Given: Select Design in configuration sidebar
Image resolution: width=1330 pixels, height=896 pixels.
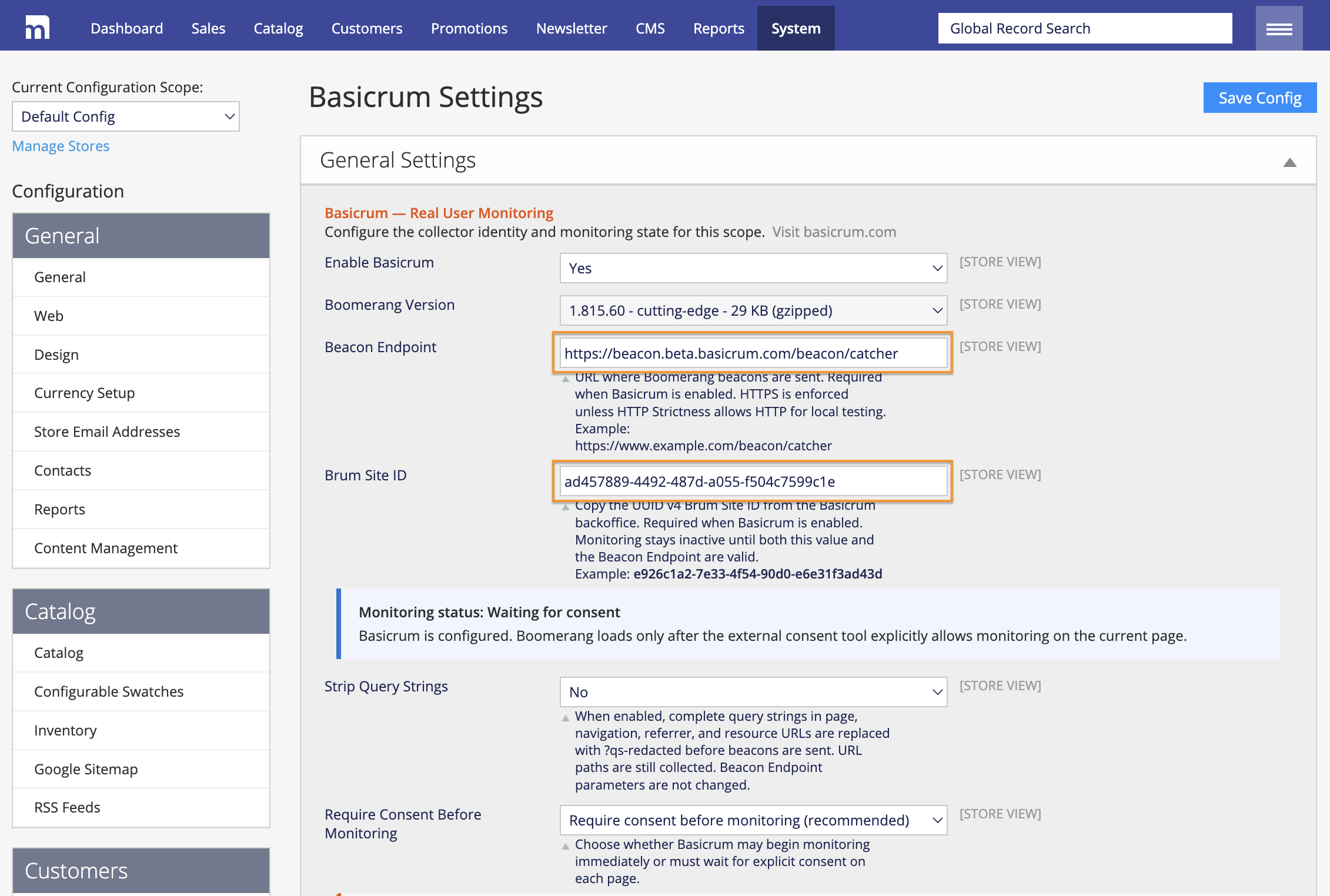Looking at the screenshot, I should 141,355.
